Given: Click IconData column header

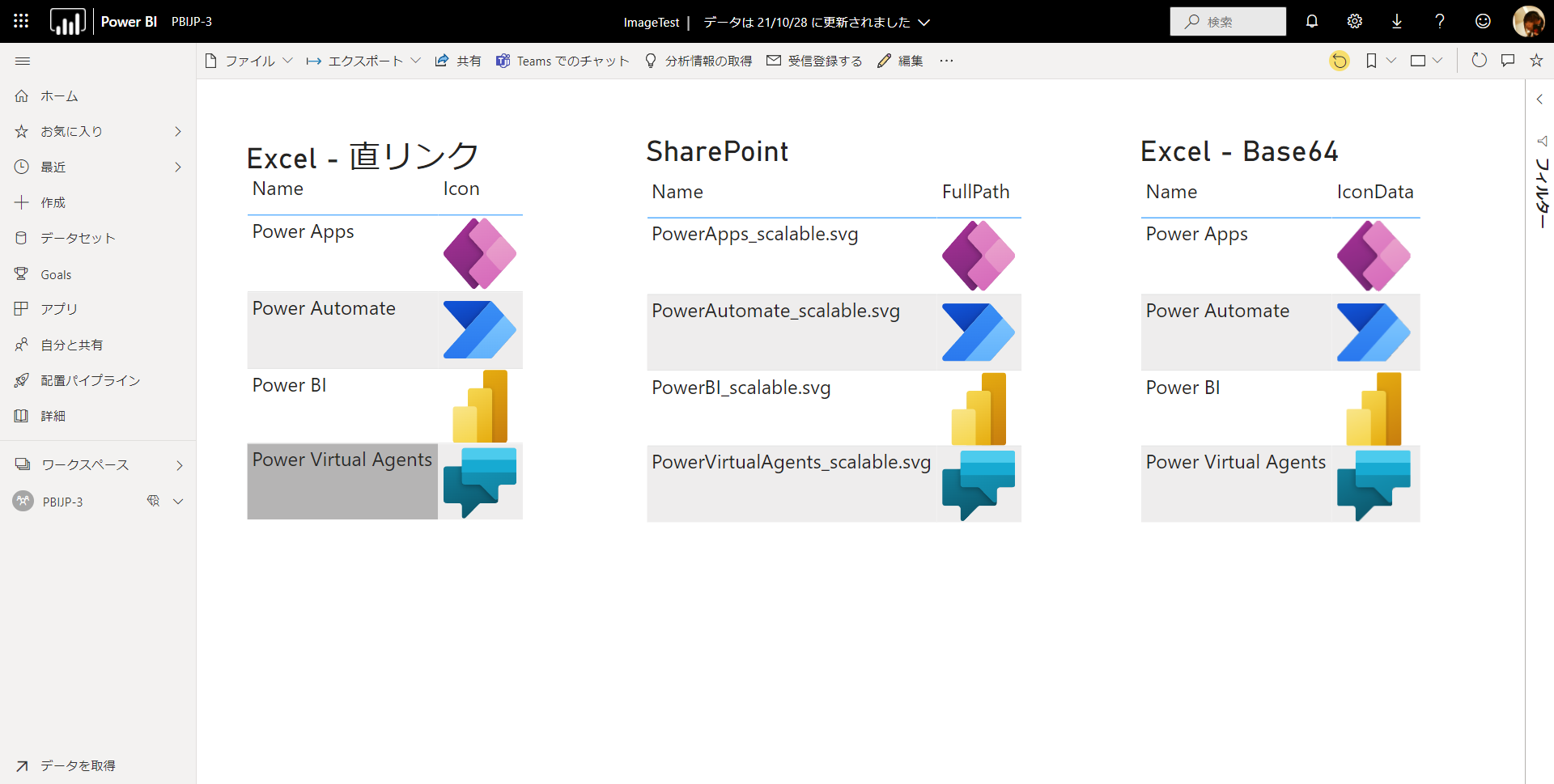Looking at the screenshot, I should [1374, 192].
